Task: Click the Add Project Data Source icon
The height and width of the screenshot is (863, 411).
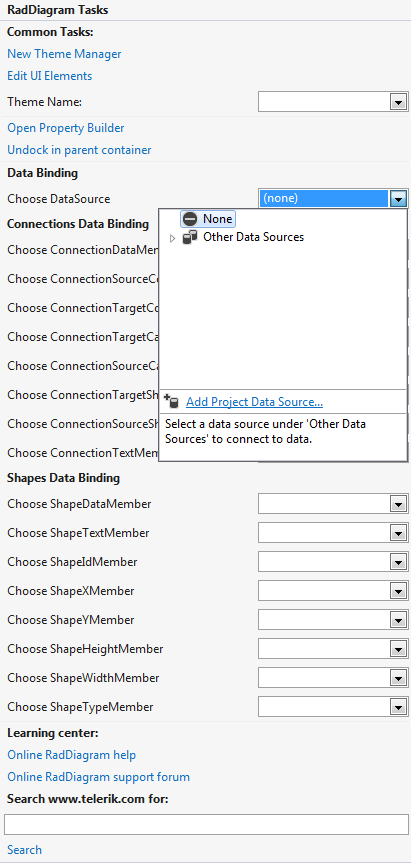Action: (172, 402)
